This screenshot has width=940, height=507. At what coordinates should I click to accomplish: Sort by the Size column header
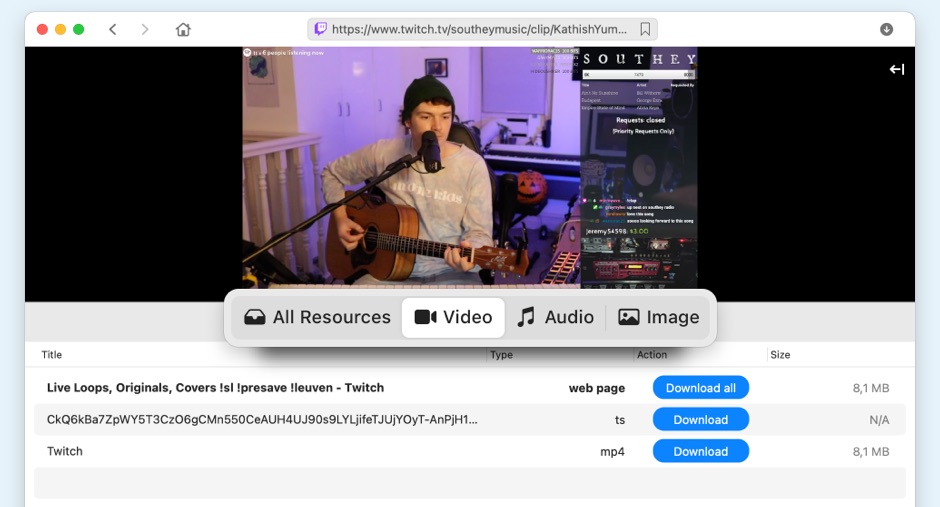tap(780, 355)
